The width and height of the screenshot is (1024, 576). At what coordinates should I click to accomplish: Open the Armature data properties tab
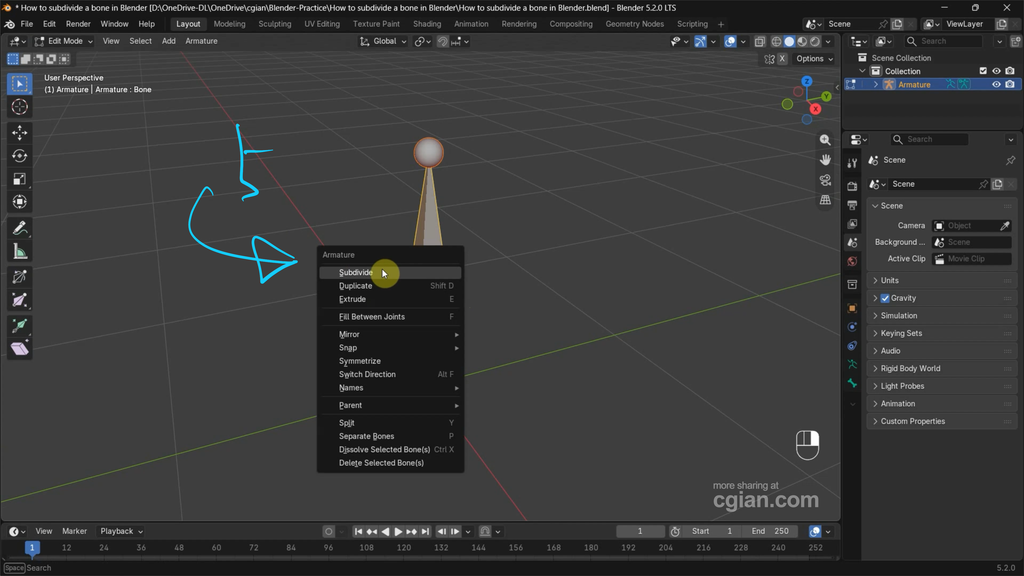(852, 364)
